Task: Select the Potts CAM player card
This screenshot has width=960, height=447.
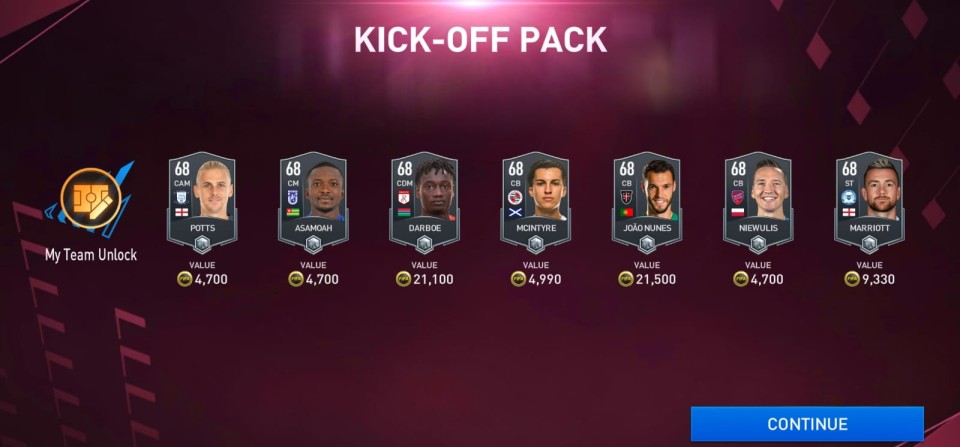Action: click(201, 202)
